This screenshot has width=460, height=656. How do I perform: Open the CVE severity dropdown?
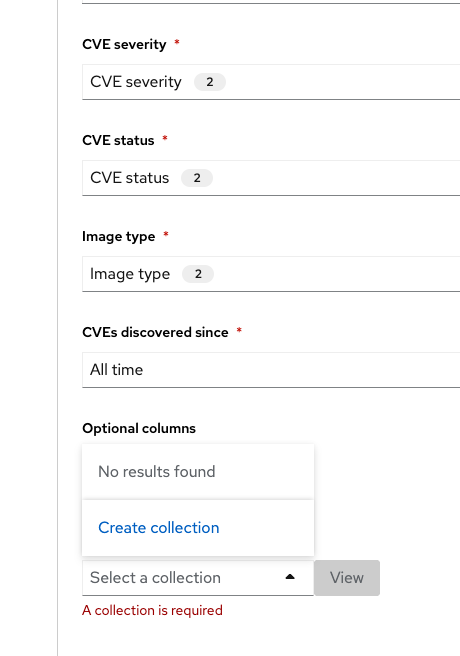pos(271,82)
